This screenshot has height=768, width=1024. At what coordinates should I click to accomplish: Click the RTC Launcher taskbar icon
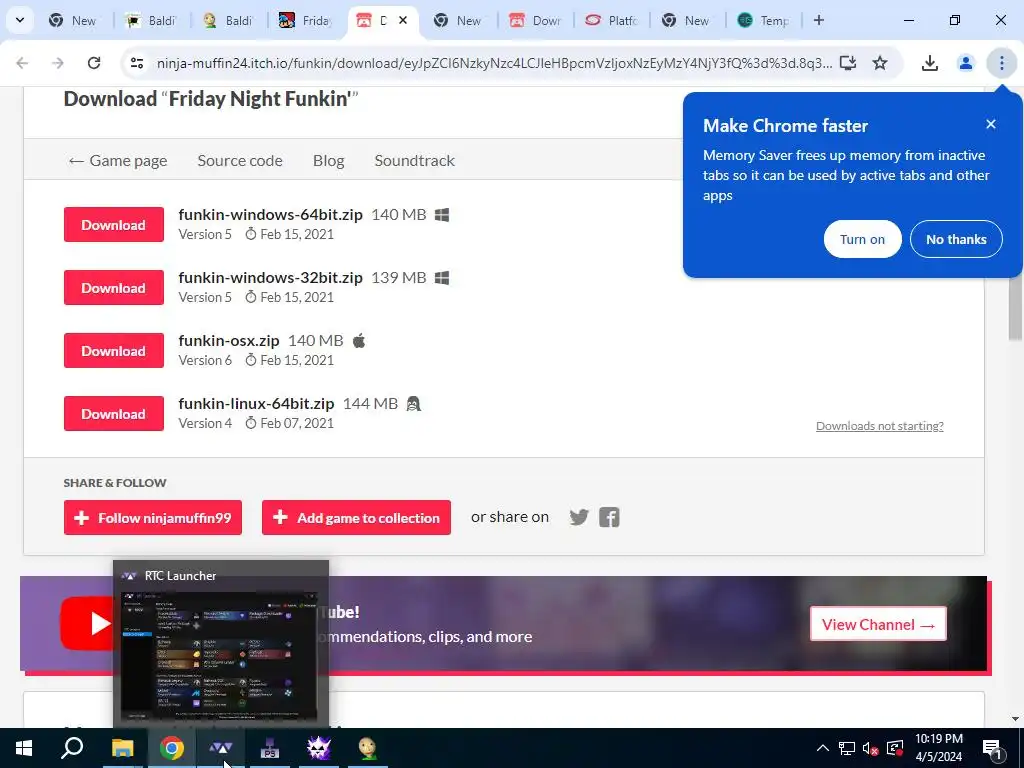[x=221, y=748]
